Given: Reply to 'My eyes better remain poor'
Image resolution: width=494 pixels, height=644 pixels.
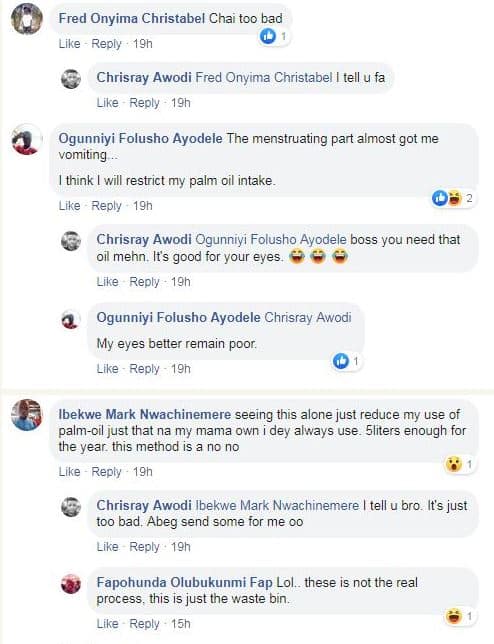Looking at the screenshot, I should tap(144, 369).
